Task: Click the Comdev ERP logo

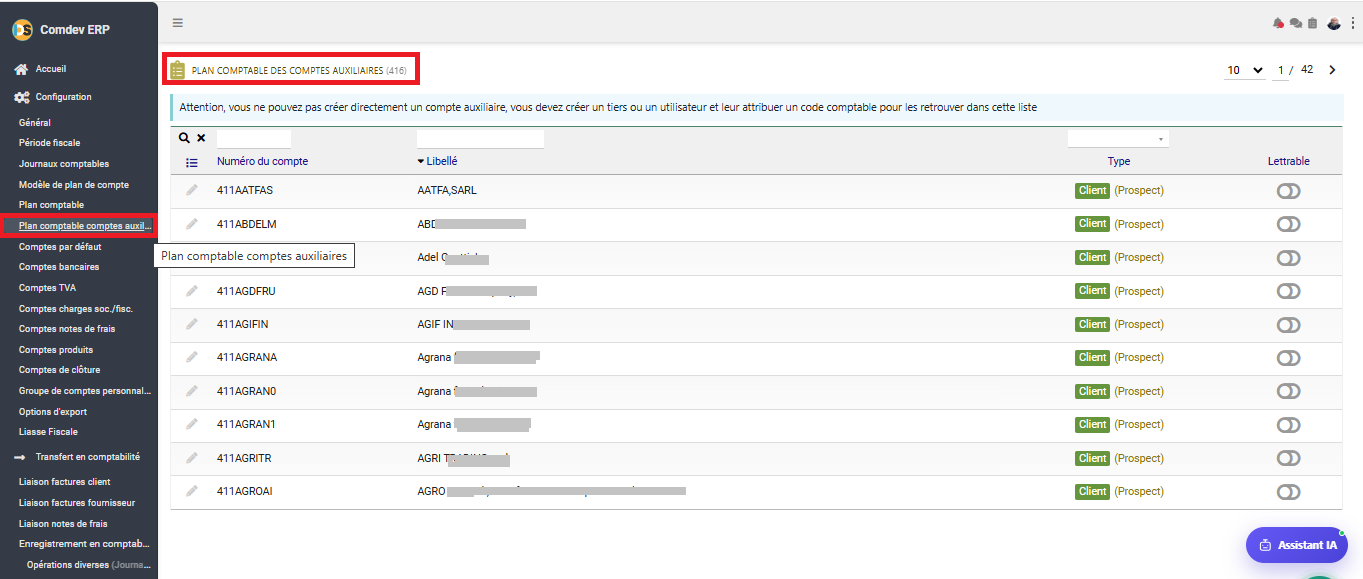Action: pos(22,30)
